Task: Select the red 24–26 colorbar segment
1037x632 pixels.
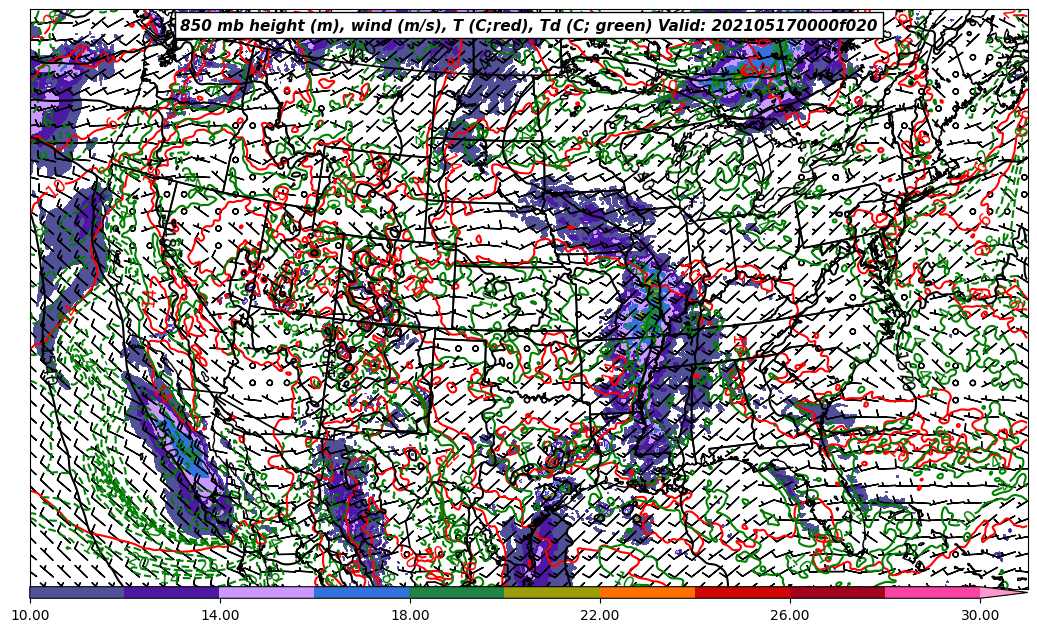Action: point(742,592)
